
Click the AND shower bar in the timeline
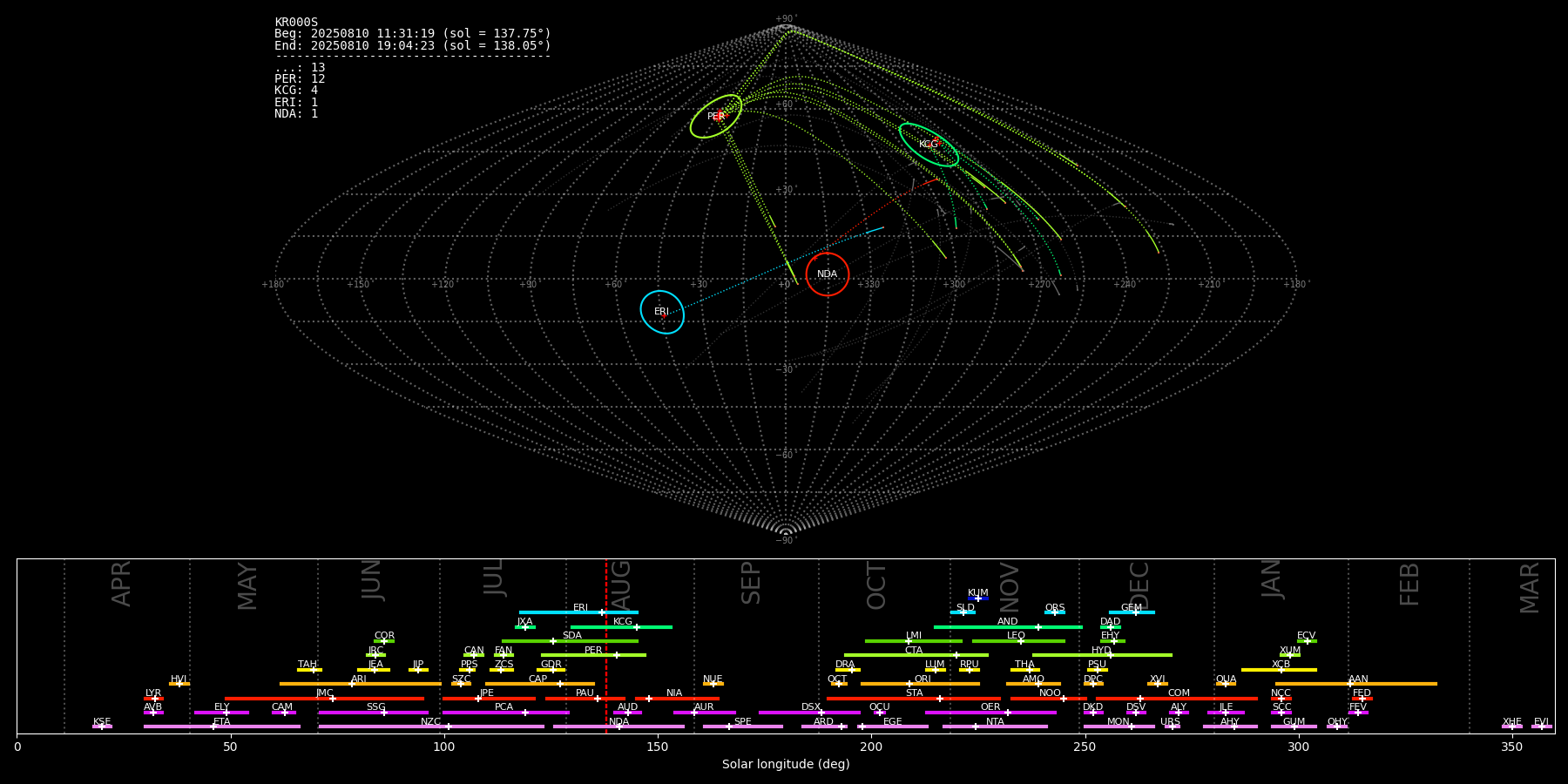[1008, 626]
